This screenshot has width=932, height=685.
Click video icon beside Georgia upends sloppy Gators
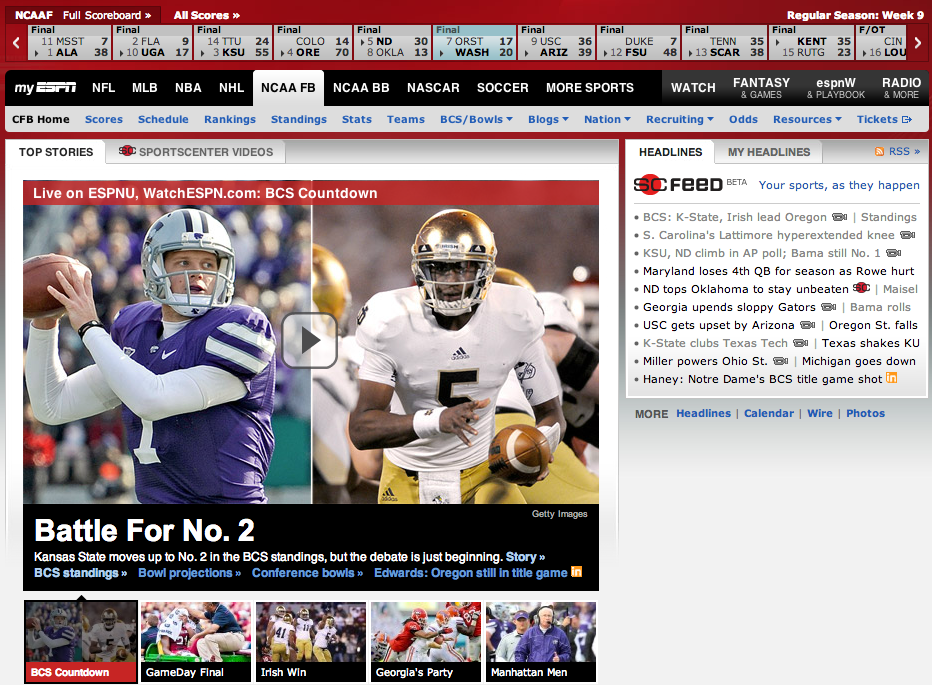(x=829, y=307)
